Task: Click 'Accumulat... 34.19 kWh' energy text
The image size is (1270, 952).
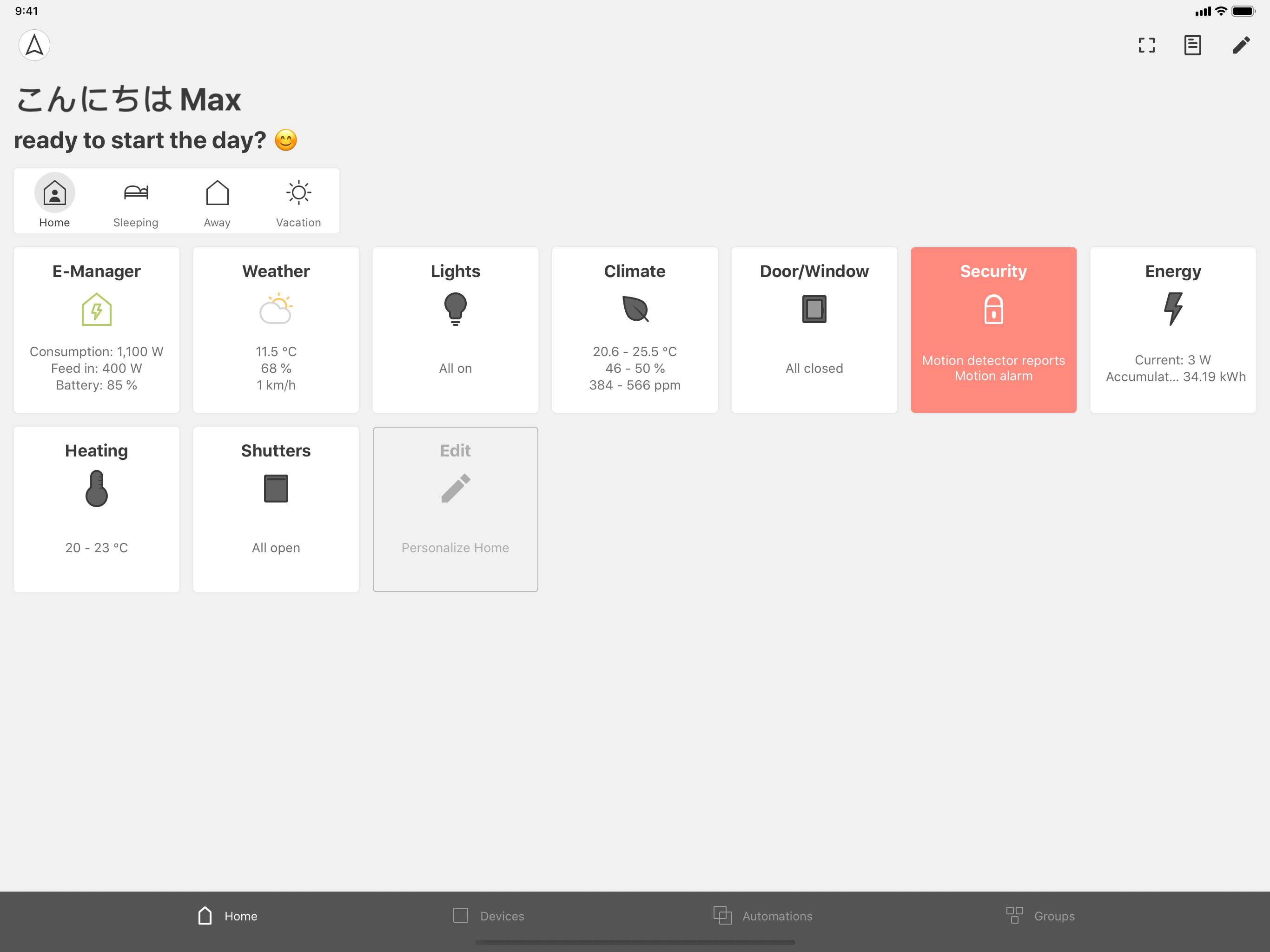Action: (1175, 377)
